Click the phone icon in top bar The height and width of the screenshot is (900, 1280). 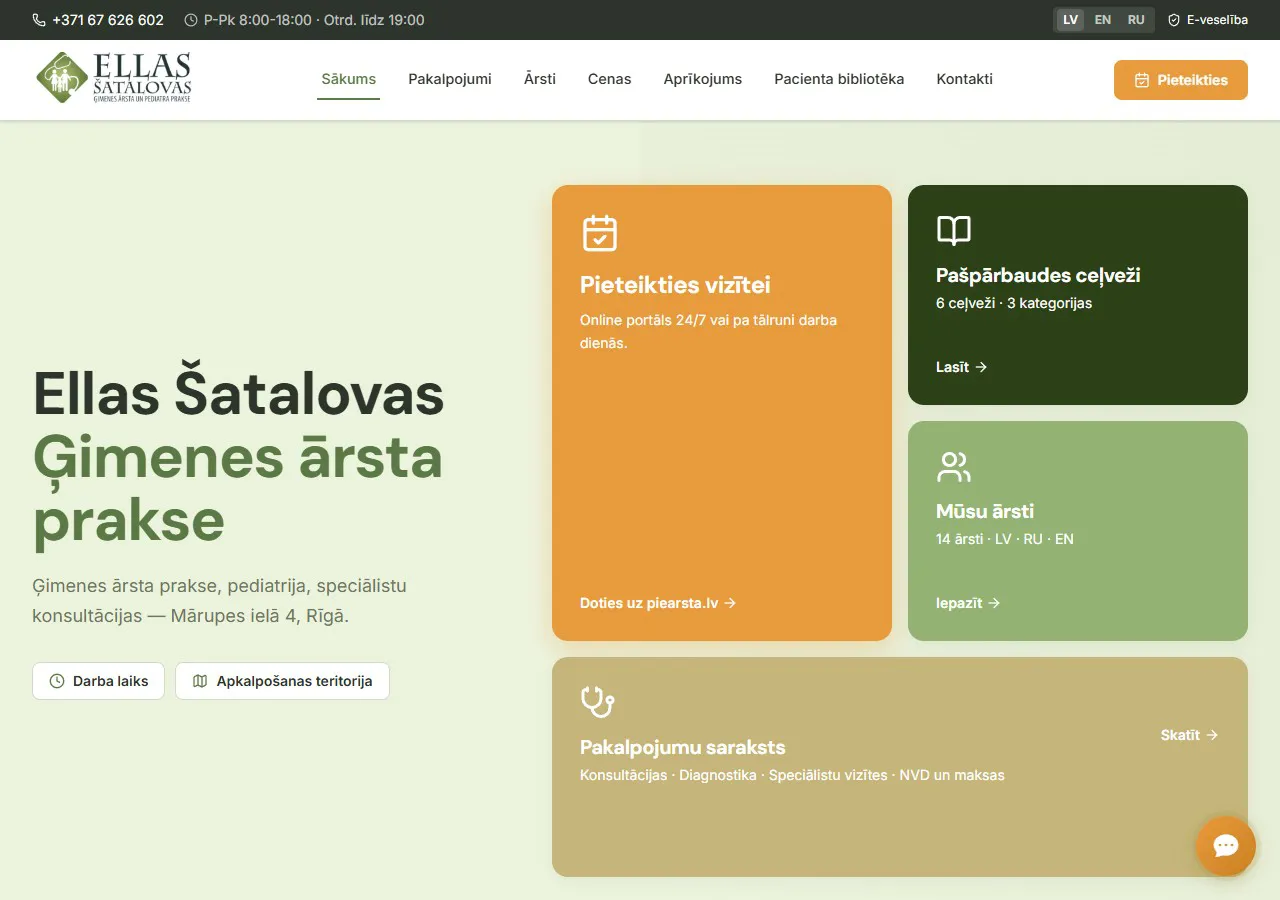[x=39, y=20]
